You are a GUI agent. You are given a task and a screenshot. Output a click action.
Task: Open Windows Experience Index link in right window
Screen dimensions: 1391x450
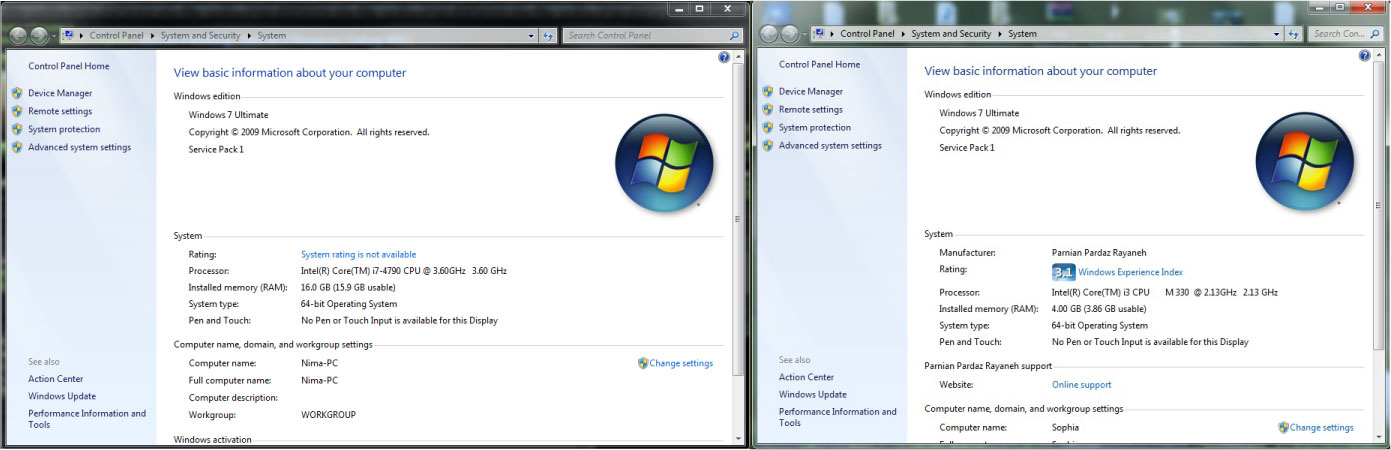click(1130, 272)
